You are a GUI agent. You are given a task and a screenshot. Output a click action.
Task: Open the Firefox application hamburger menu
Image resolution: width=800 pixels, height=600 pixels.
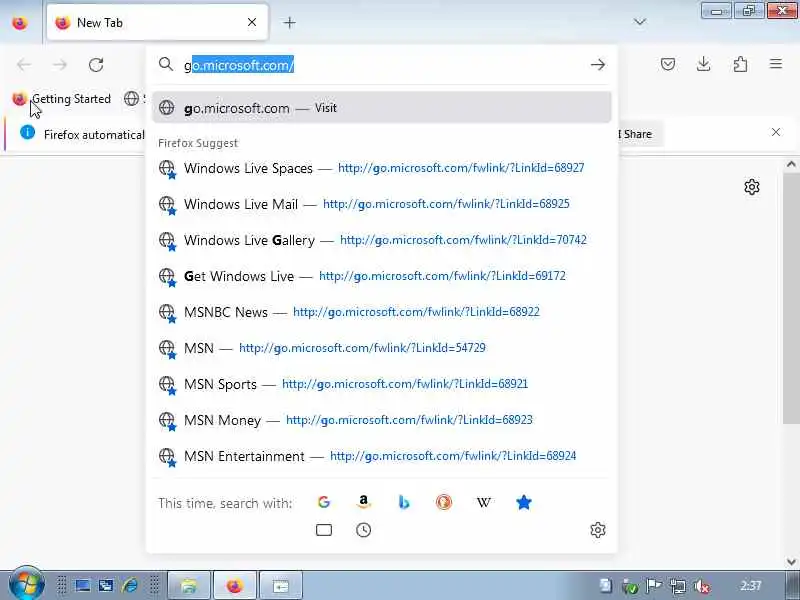[x=776, y=64]
